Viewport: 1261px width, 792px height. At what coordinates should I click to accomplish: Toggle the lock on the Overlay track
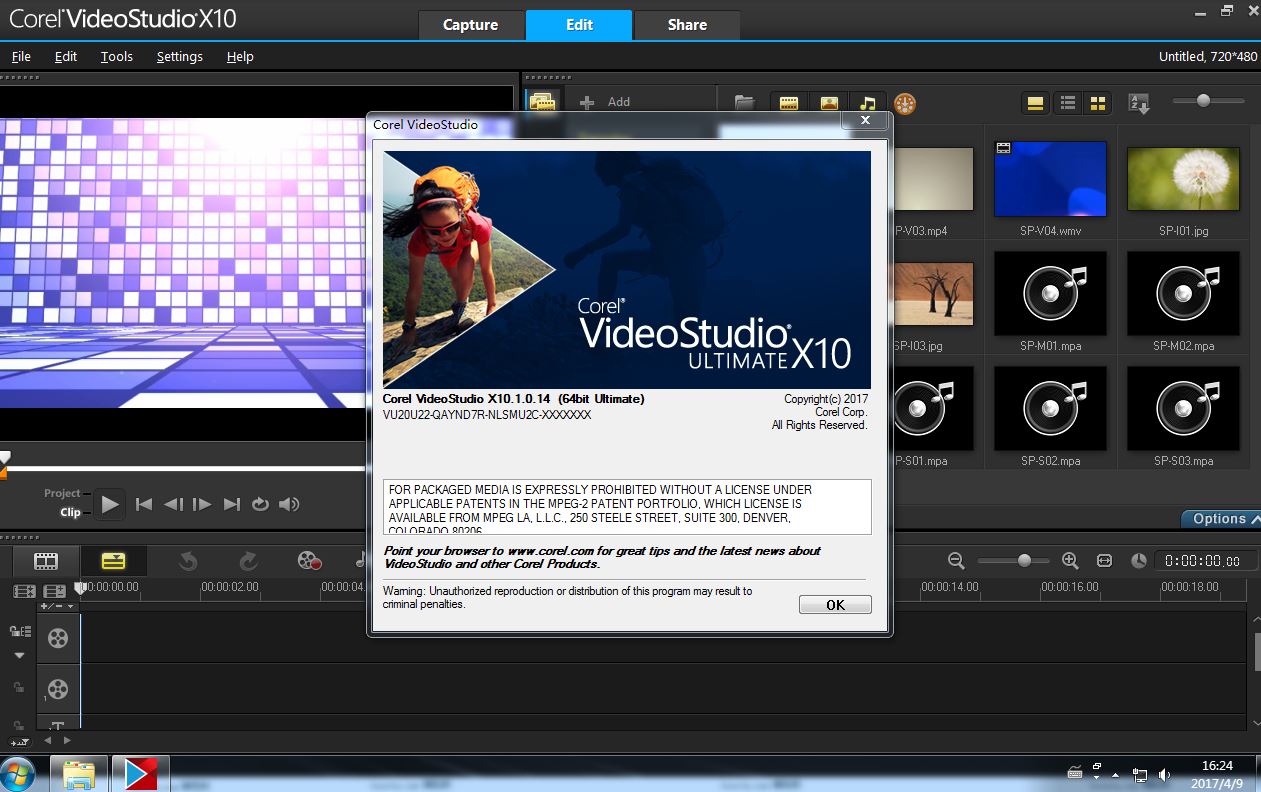click(19, 687)
